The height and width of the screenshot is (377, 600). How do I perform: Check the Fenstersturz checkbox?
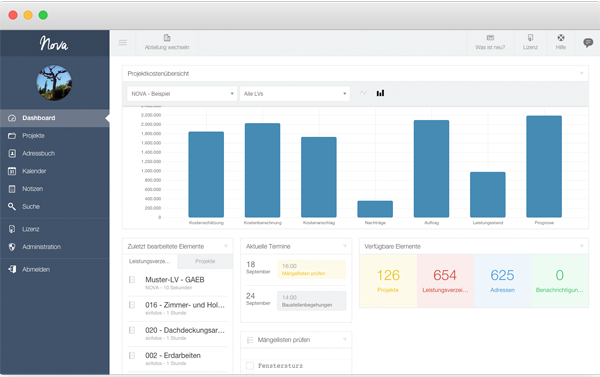coord(250,366)
